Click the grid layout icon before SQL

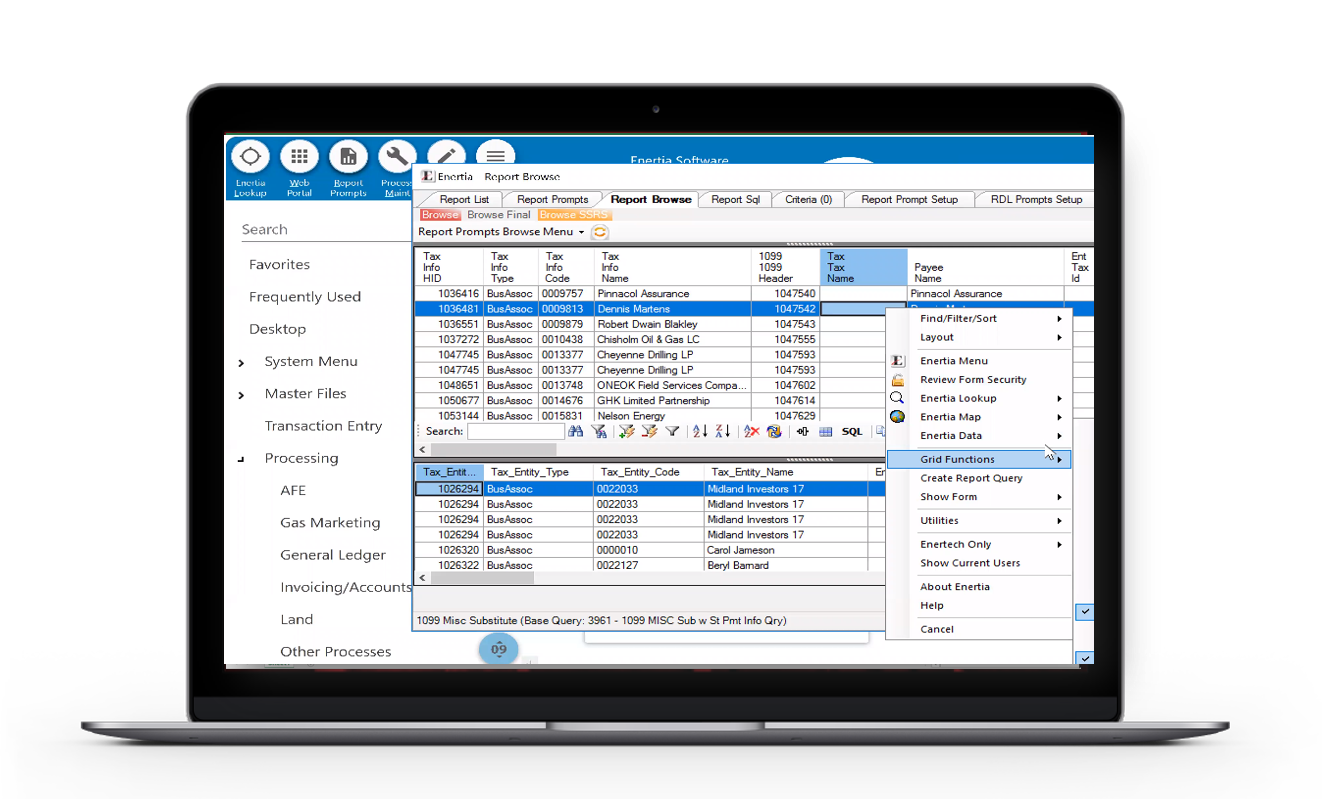pos(825,432)
